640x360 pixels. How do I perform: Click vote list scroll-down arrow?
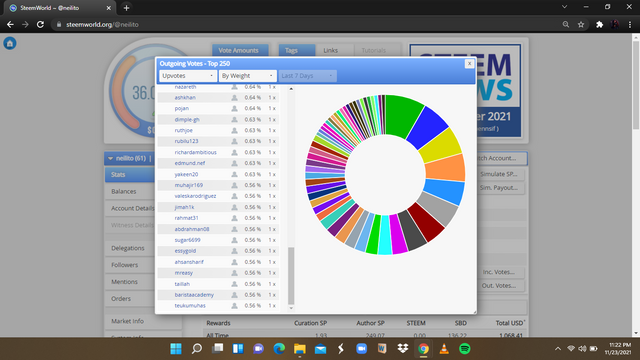[291, 309]
